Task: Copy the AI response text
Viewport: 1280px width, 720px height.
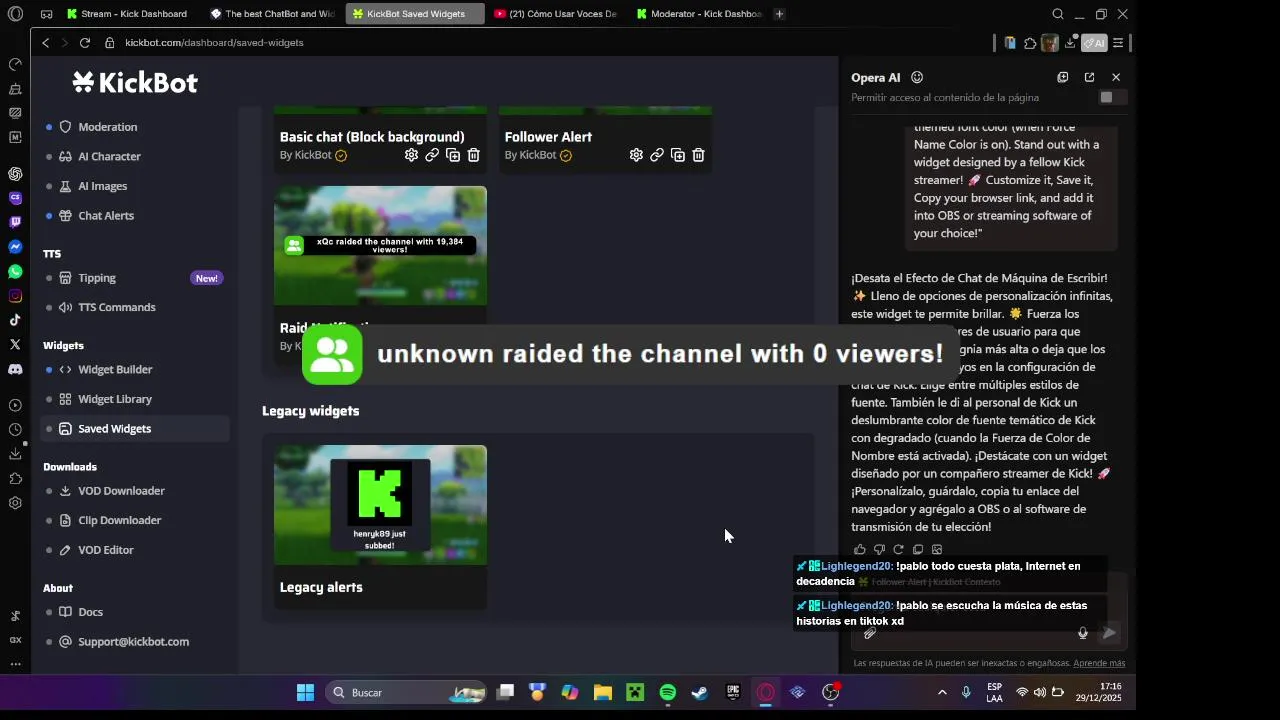Action: point(918,549)
